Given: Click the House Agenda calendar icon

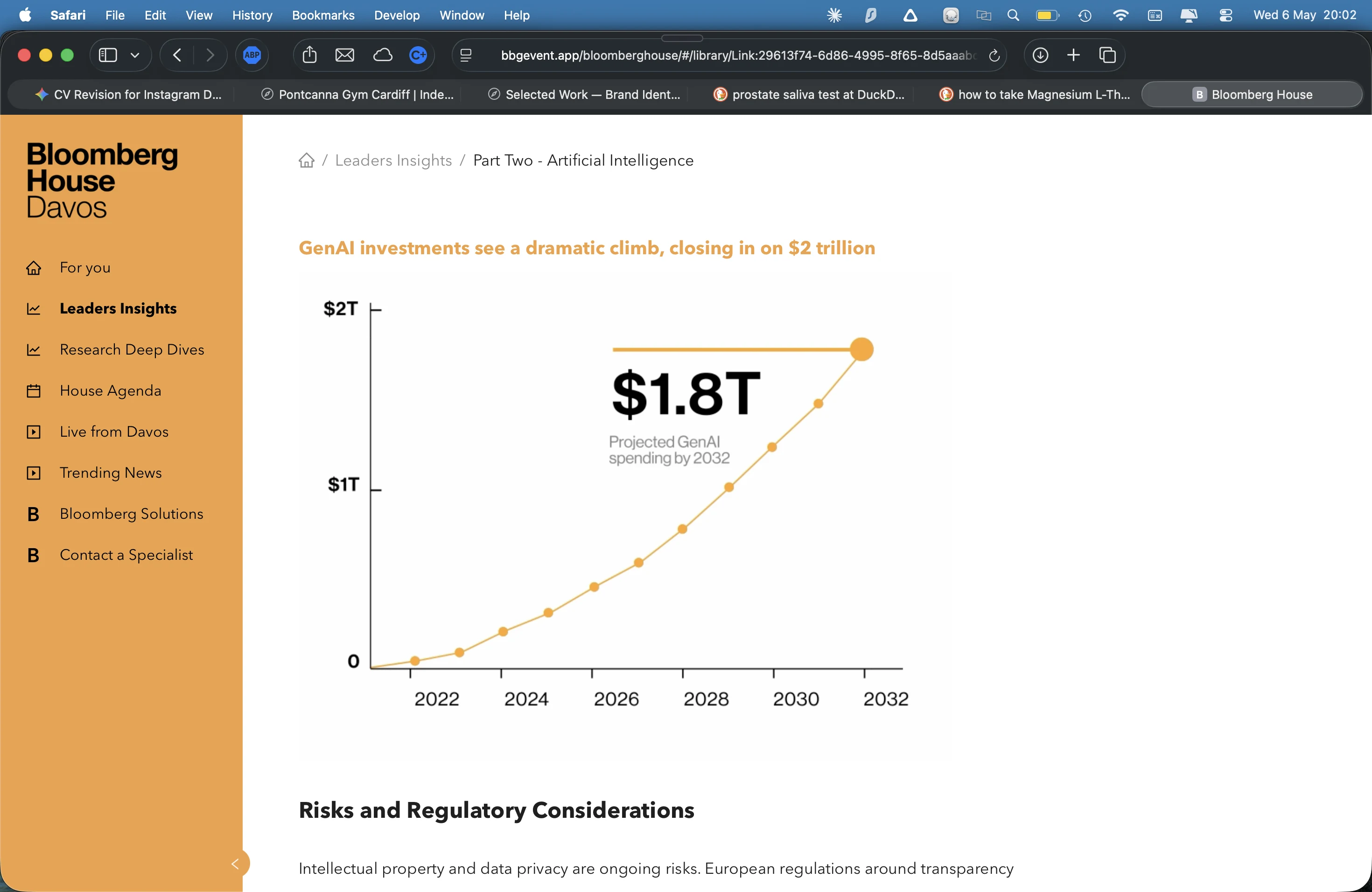Looking at the screenshot, I should (x=34, y=390).
